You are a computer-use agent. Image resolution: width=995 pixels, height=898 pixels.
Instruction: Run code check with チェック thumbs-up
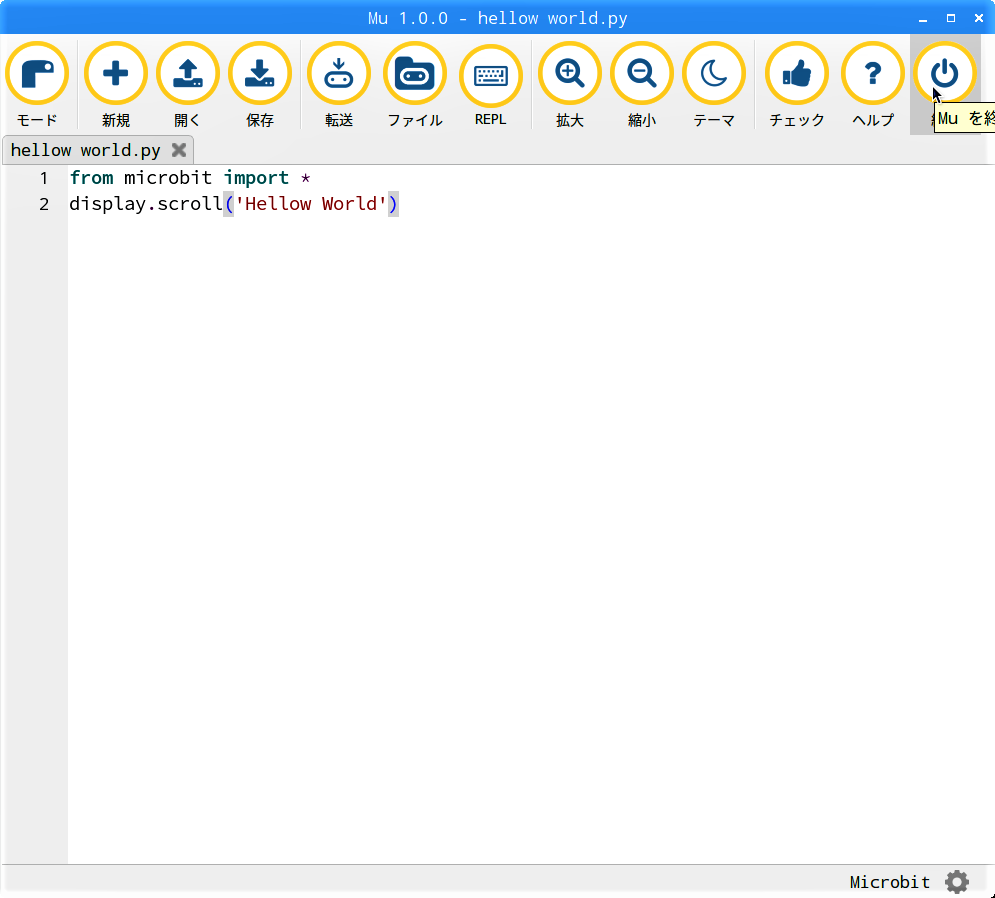[x=797, y=75]
